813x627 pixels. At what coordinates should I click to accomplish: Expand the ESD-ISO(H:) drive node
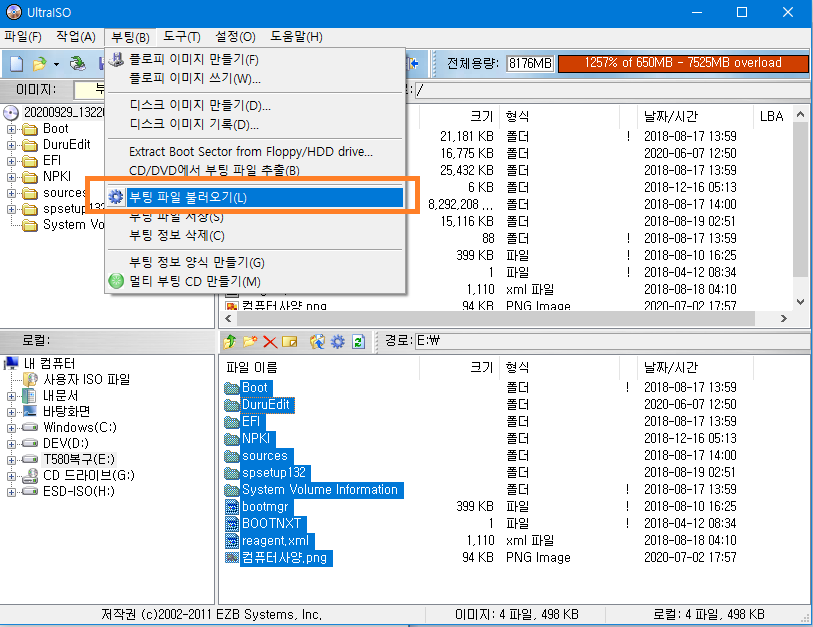(11, 492)
